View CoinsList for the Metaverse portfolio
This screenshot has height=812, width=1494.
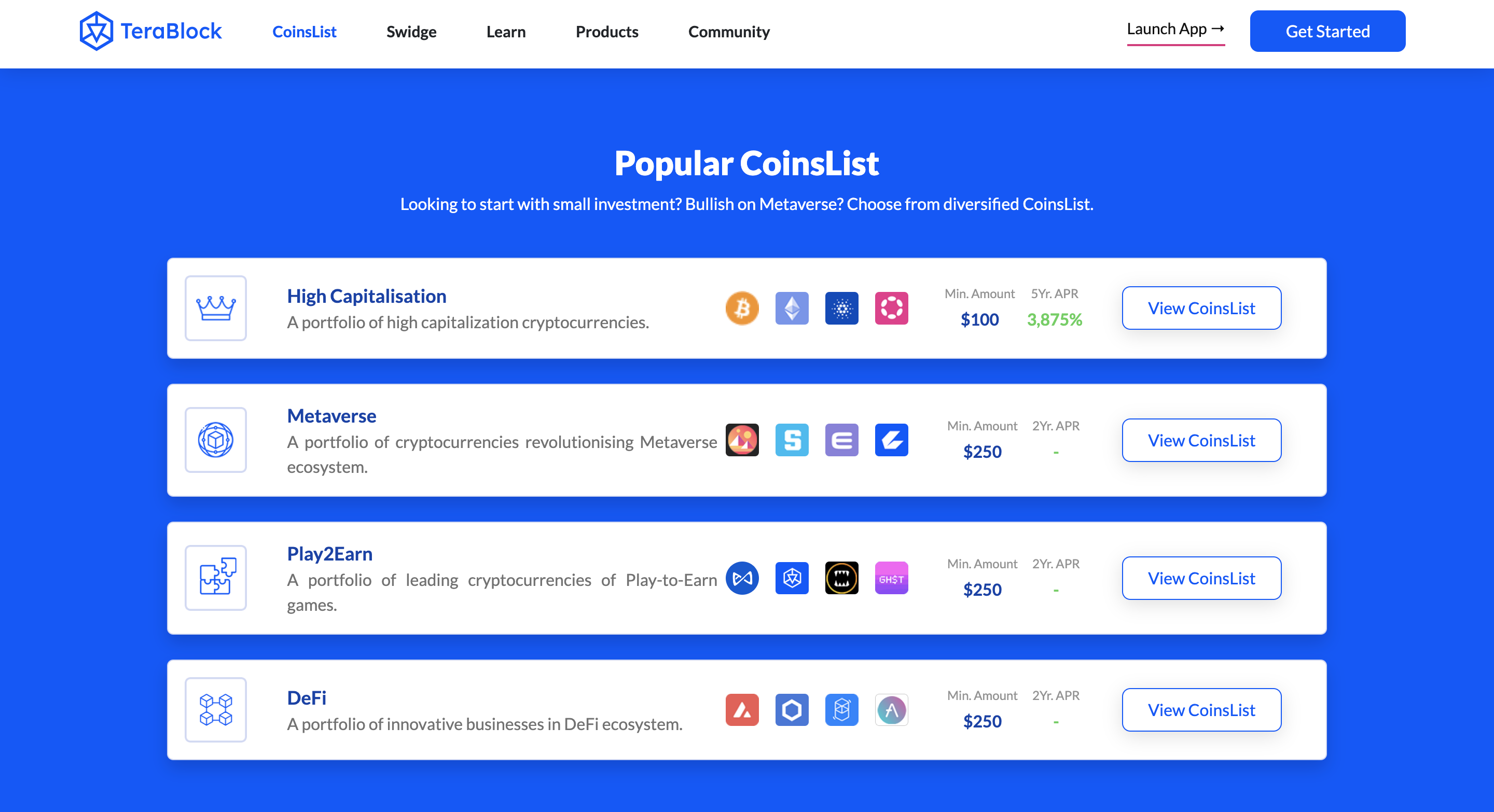point(1201,441)
